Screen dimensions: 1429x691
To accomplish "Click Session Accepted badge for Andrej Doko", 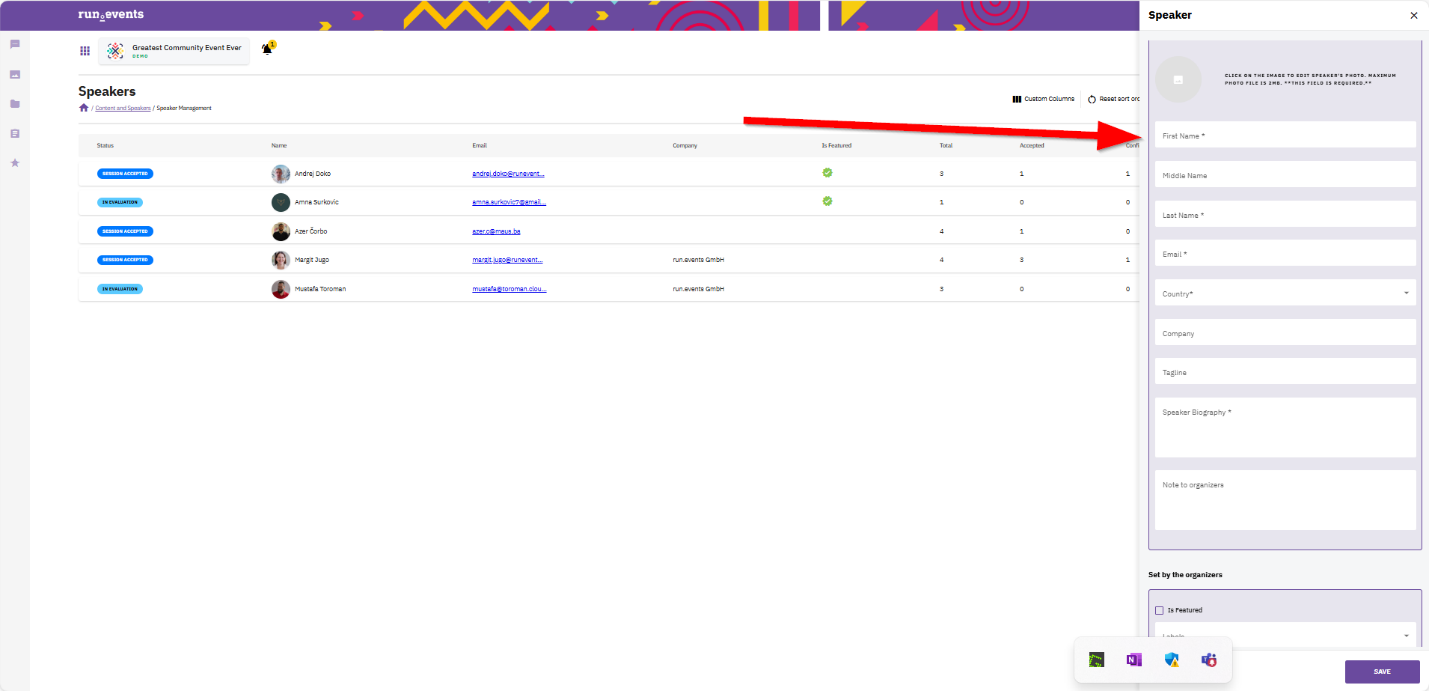I will [125, 173].
